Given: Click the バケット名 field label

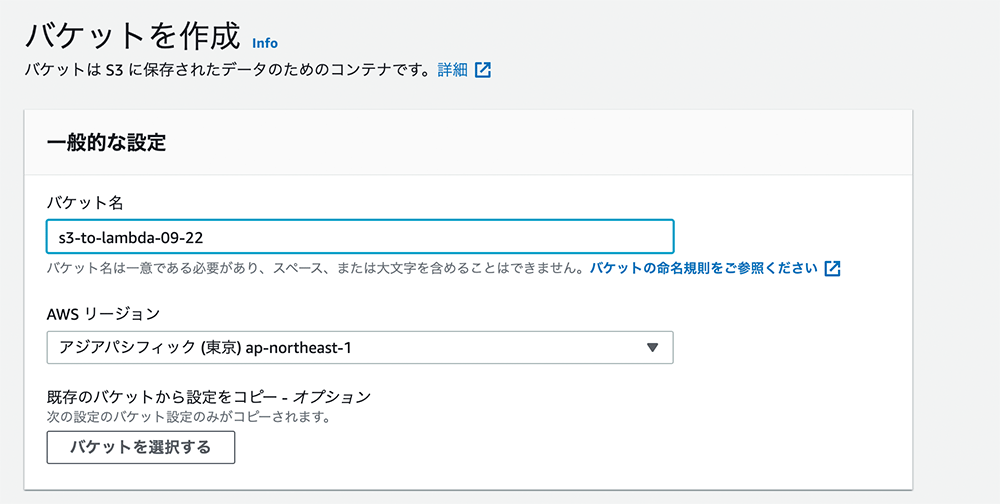Looking at the screenshot, I should point(85,203).
